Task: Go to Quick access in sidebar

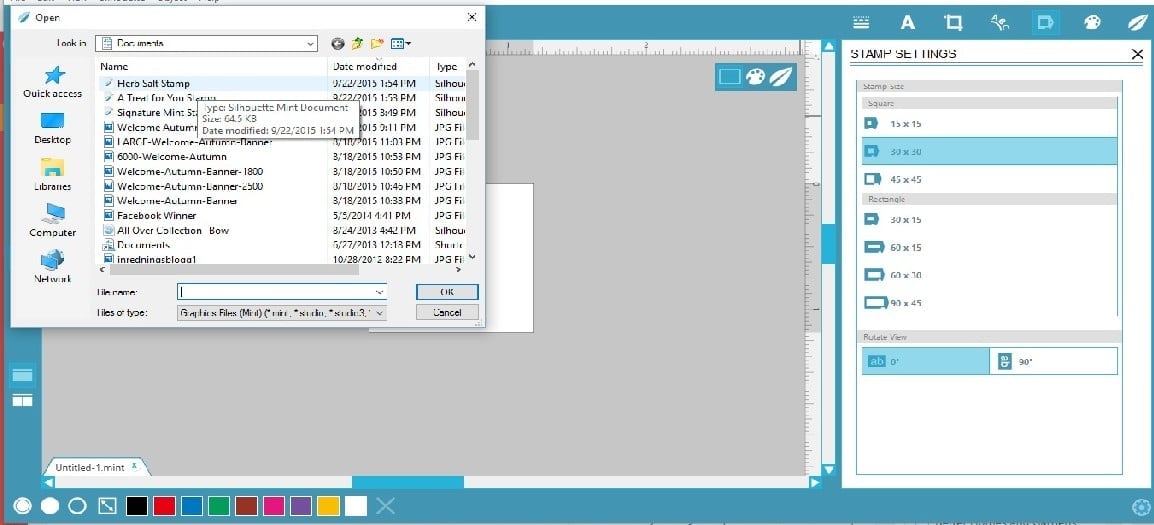Action: coord(52,81)
